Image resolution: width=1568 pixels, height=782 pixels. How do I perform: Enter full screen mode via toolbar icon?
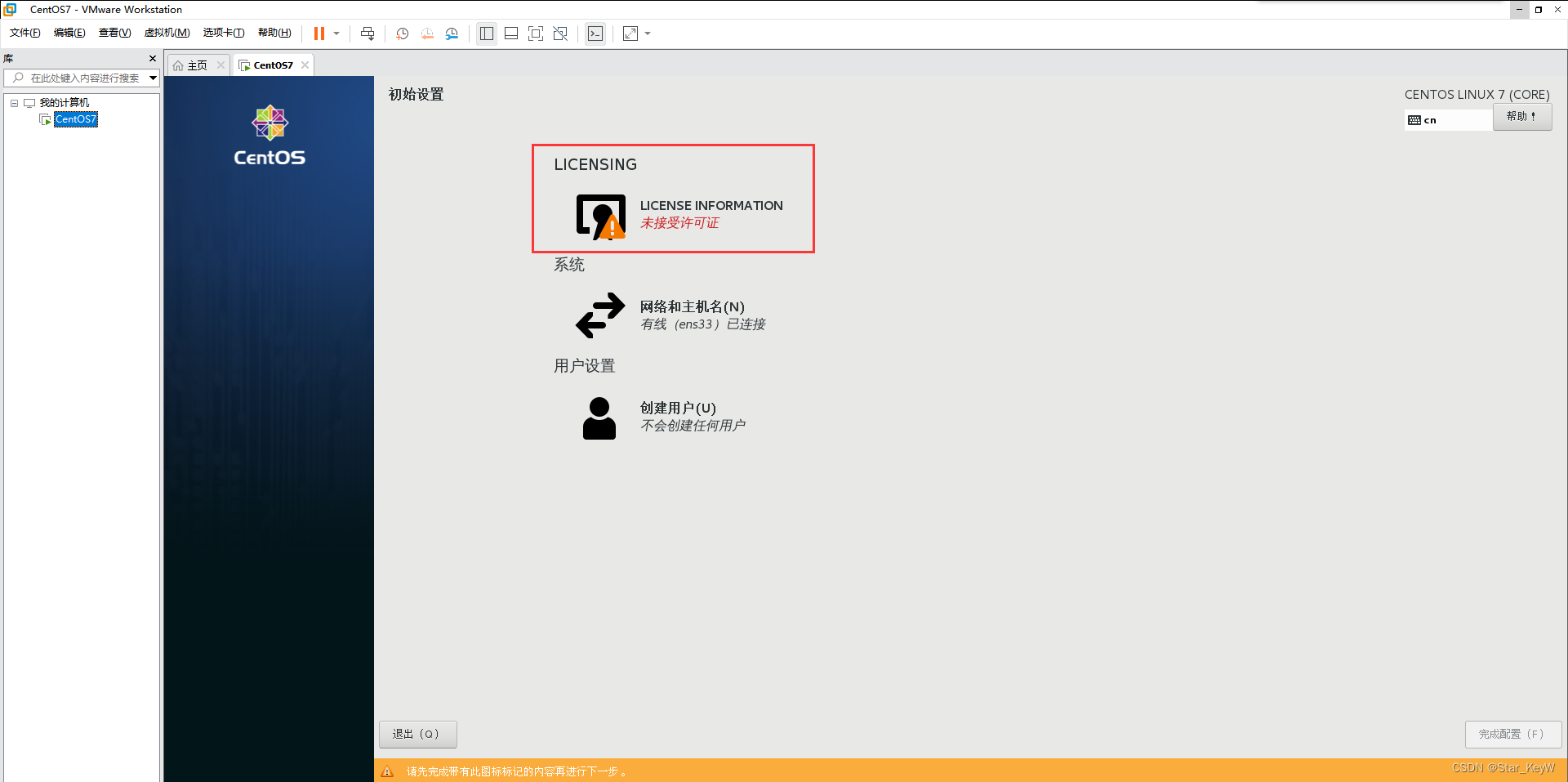click(535, 34)
